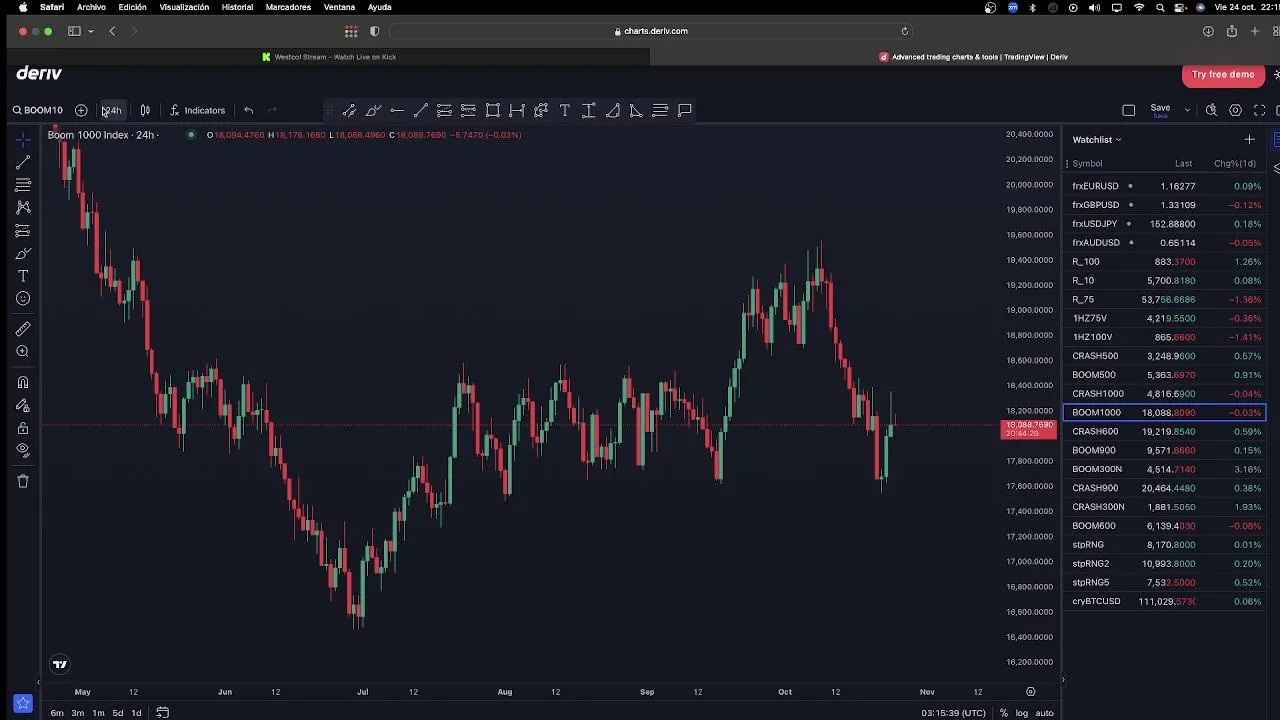Toggle stay in drawing mode

(23, 405)
